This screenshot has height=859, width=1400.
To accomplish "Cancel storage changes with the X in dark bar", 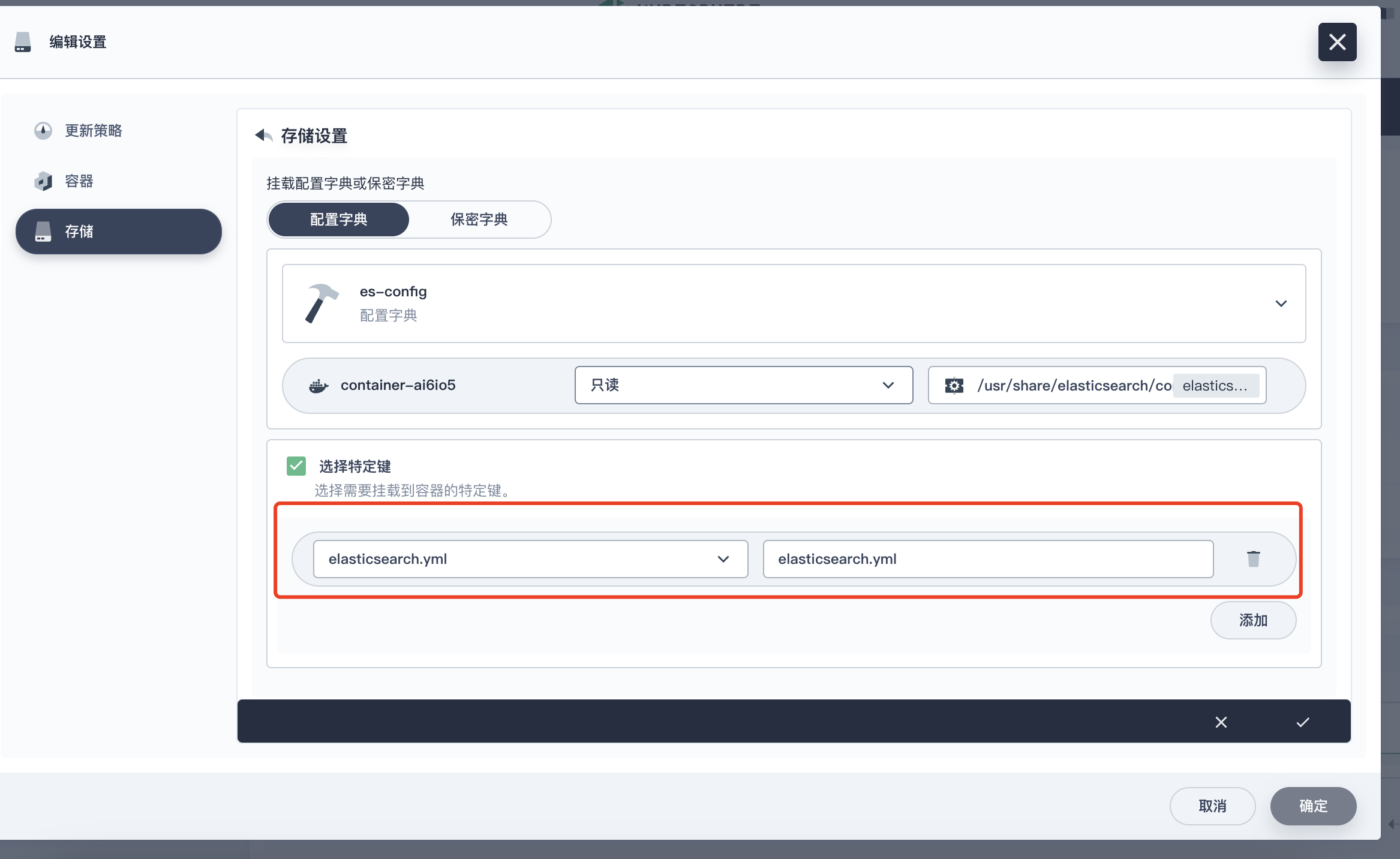I will tap(1221, 722).
